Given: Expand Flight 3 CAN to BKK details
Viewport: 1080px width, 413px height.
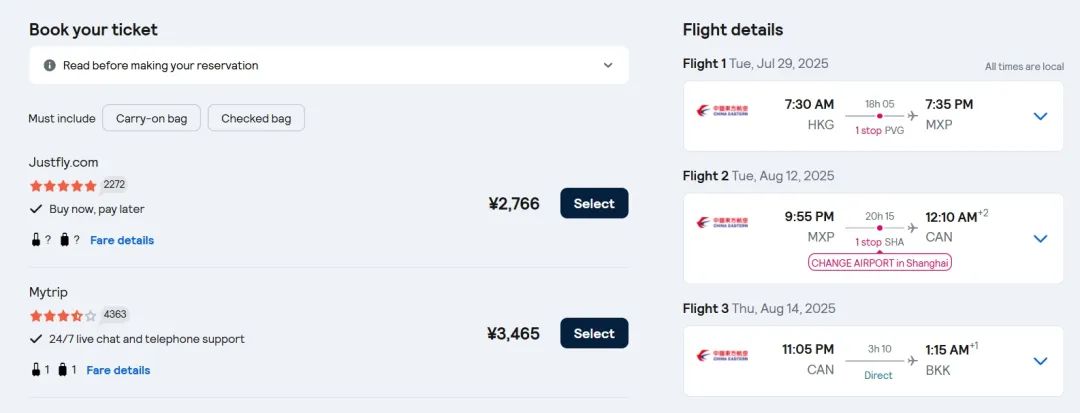Looking at the screenshot, I should [1040, 361].
